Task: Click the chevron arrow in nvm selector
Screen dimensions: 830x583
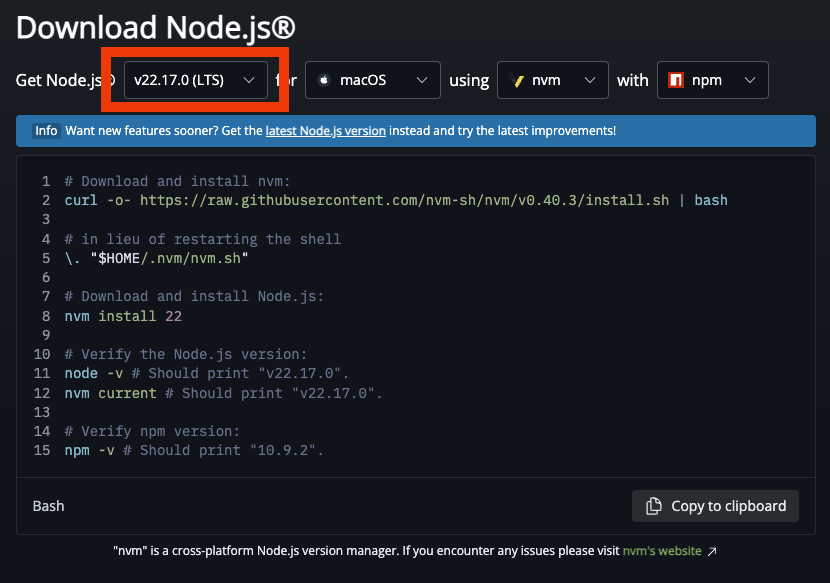Action: (590, 80)
